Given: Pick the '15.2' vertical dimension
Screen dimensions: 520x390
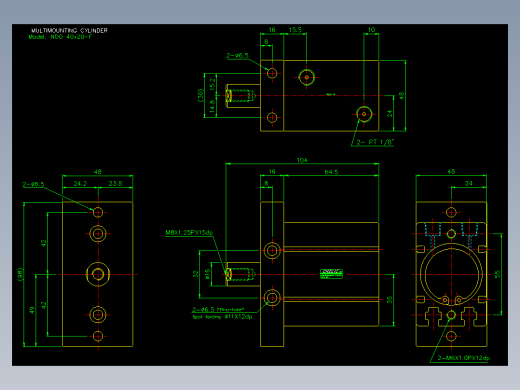Looking at the screenshot, I should coord(212,84).
